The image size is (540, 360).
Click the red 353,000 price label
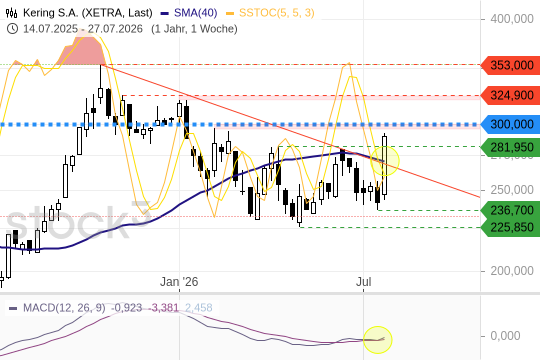point(510,65)
